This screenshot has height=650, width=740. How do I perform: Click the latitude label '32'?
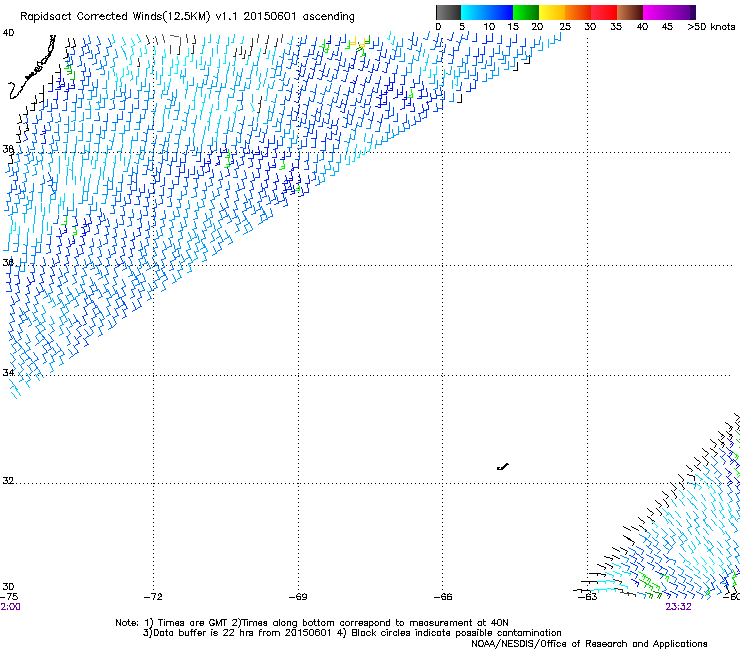click(x=8, y=481)
